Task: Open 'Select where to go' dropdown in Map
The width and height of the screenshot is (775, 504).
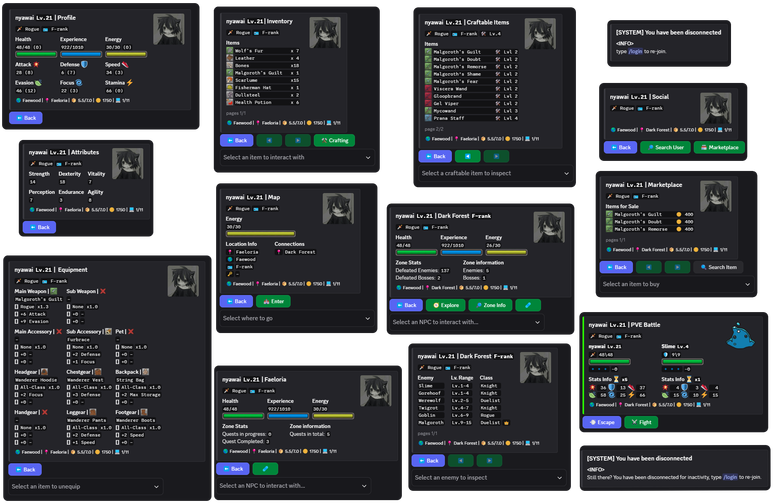Action: (x=297, y=318)
